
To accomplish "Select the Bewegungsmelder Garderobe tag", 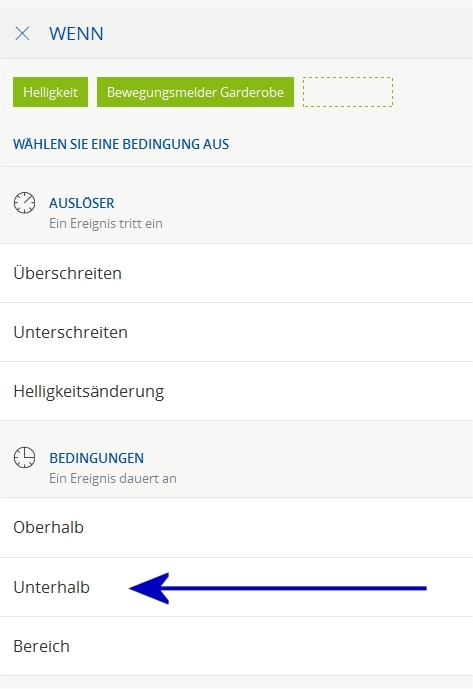I will click(195, 92).
